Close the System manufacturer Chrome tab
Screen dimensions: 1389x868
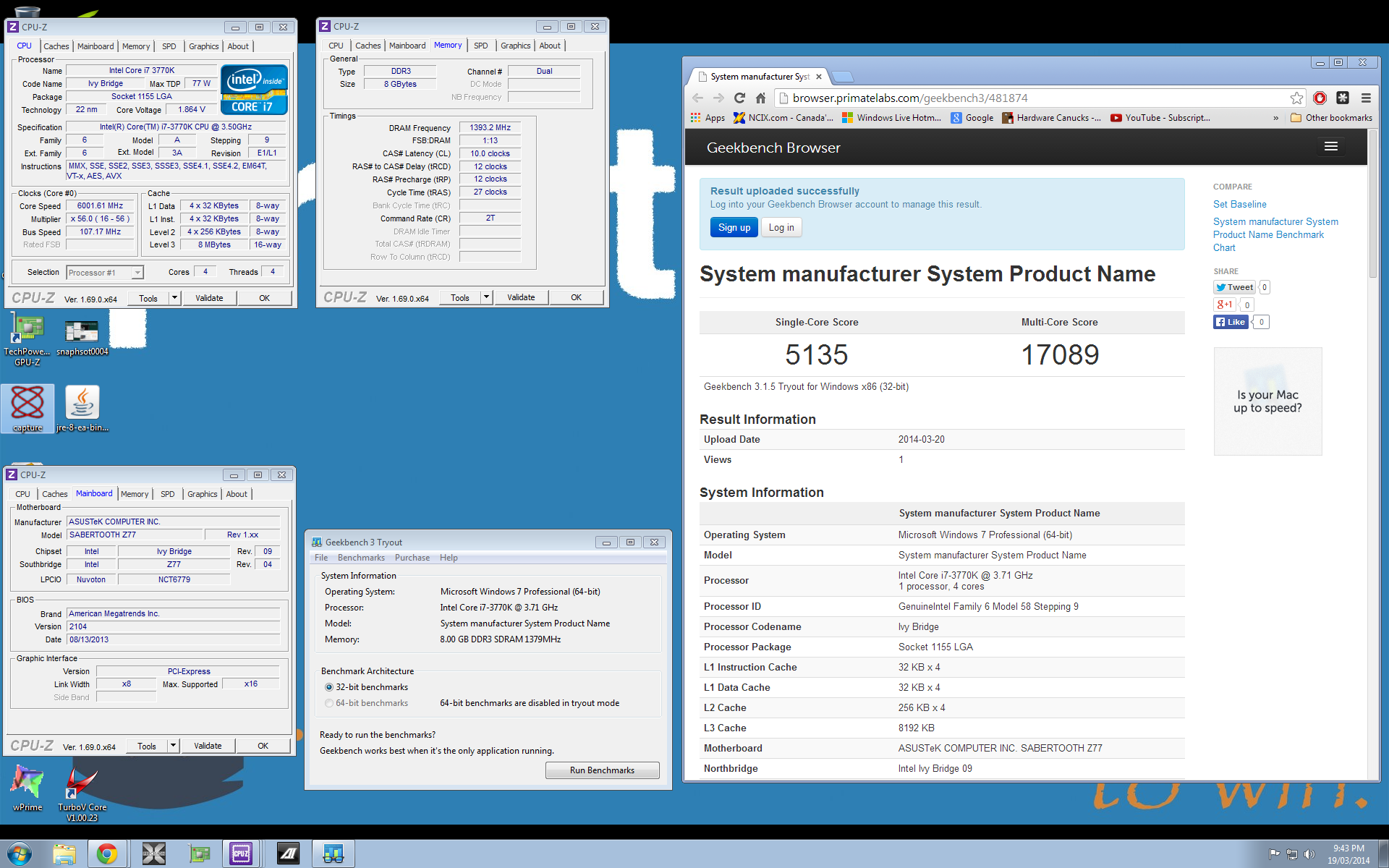[x=819, y=77]
